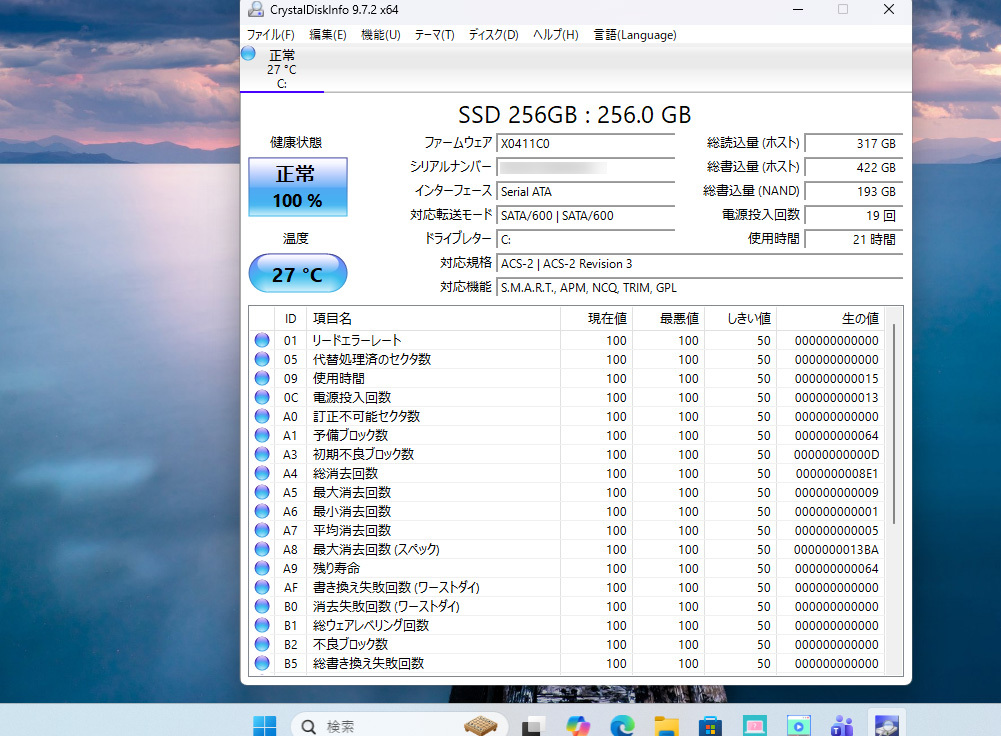Click the 正常 100% health status button
Screen dimensions: 1001x736
pos(297,187)
